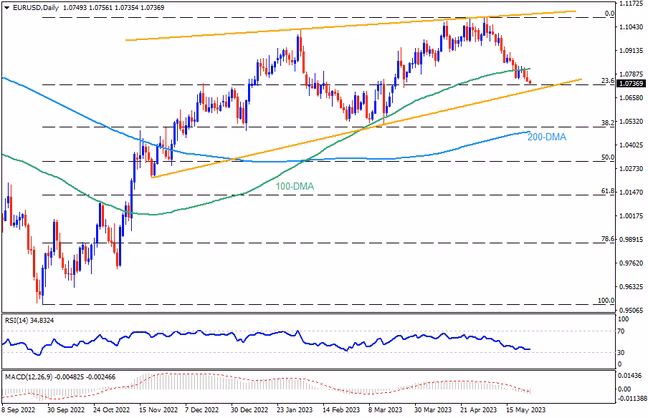This screenshot has height=418, width=648.
Task: Click the 8 Sep 2022 date marker
Action: [x=18, y=410]
